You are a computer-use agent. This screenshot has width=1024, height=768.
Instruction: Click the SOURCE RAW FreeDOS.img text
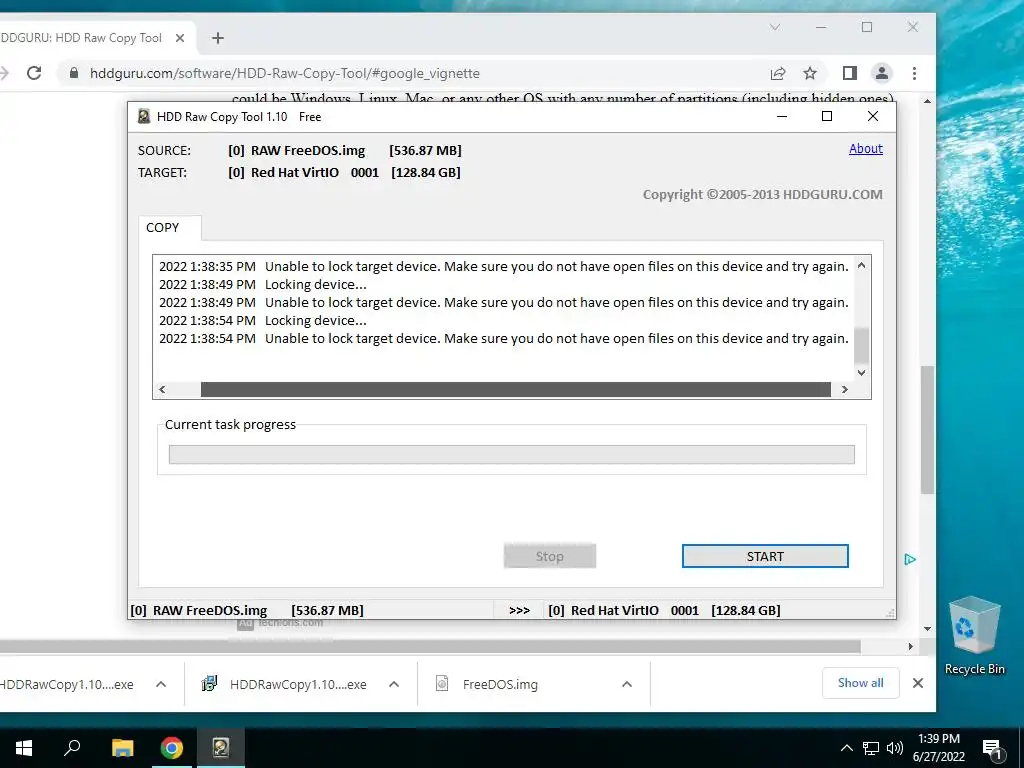pos(308,150)
